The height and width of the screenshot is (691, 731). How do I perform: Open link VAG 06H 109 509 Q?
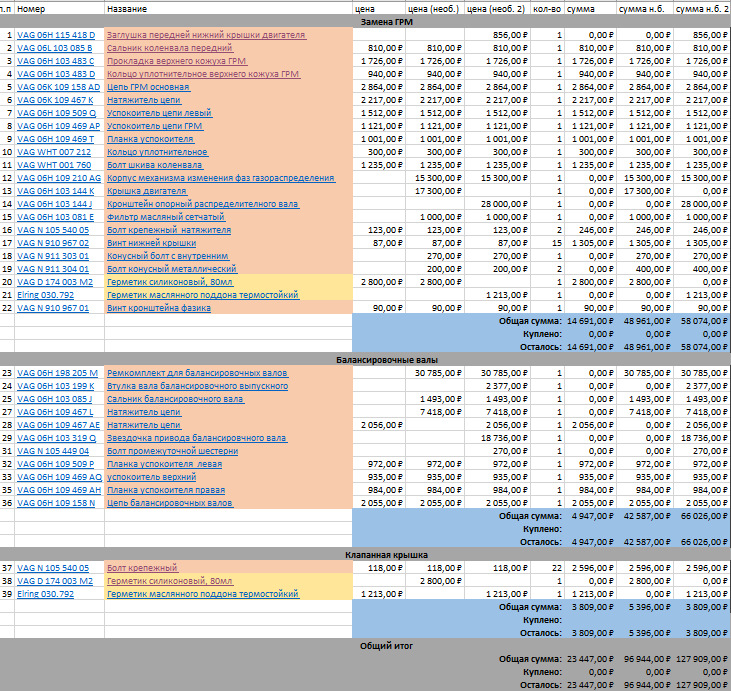coord(56,113)
